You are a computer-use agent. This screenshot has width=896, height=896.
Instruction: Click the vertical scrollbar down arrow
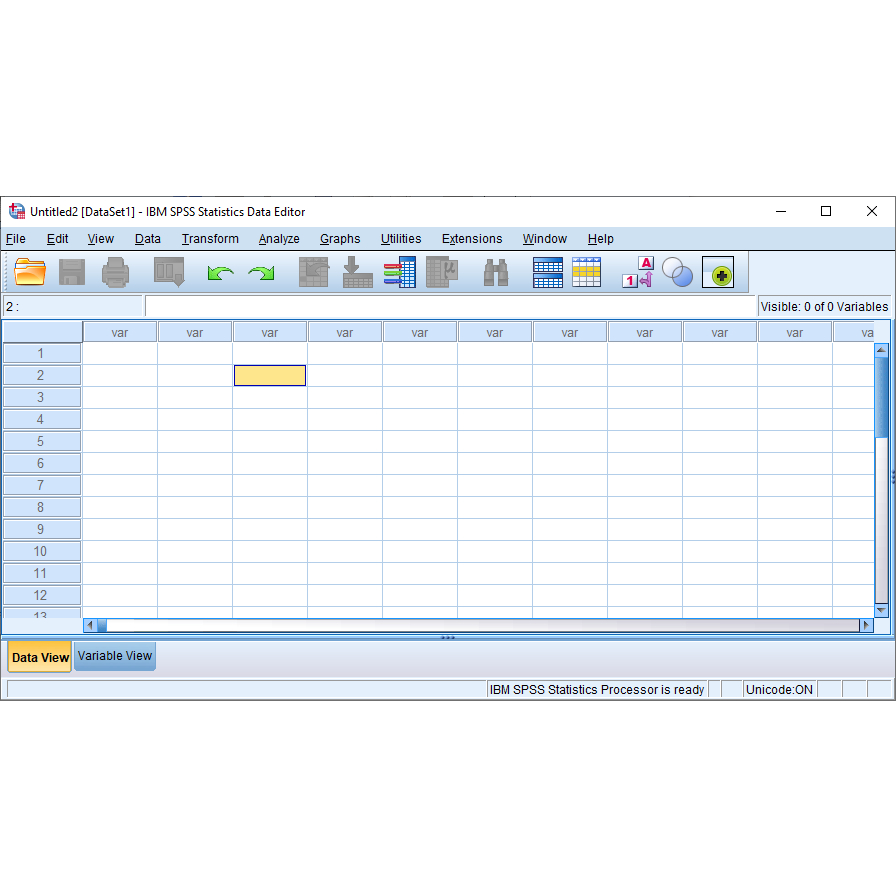[881, 611]
